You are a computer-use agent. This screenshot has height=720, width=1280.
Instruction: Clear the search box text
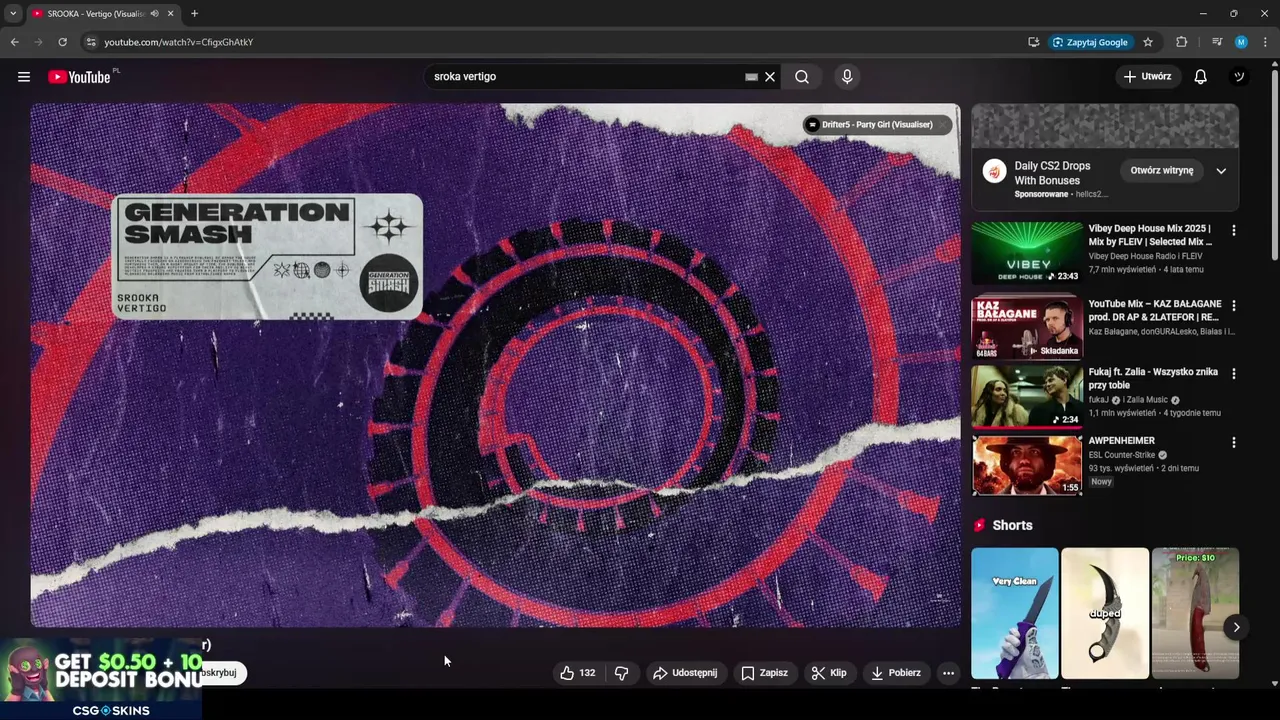[770, 77]
